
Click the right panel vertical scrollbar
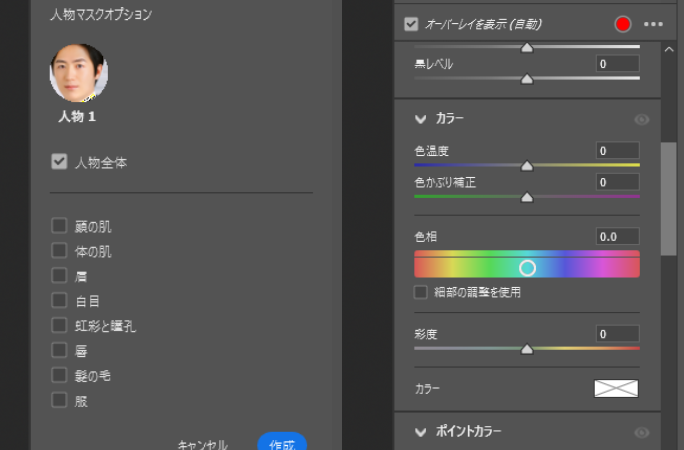[668, 200]
